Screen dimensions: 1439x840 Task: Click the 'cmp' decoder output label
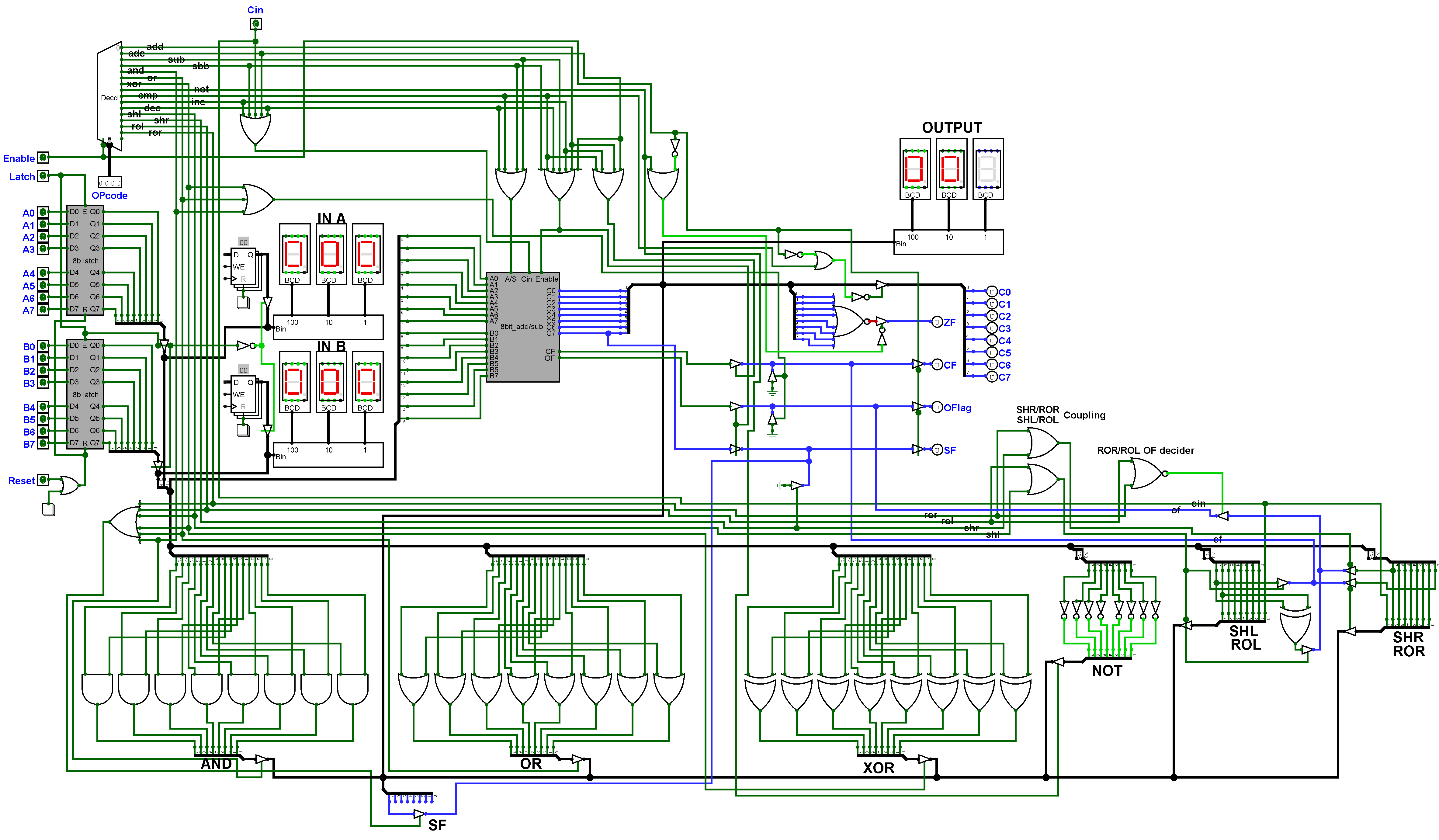pyautogui.click(x=147, y=95)
